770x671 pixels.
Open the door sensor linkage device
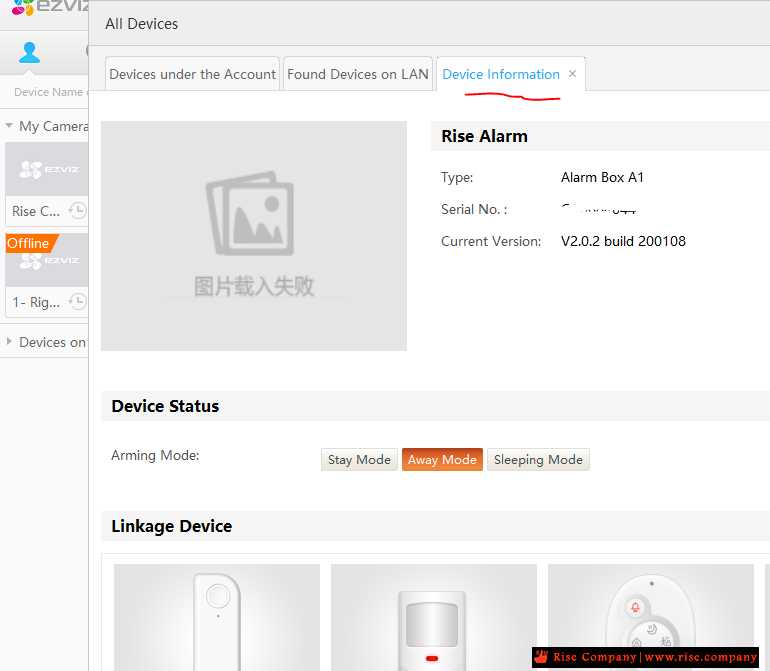tap(217, 617)
